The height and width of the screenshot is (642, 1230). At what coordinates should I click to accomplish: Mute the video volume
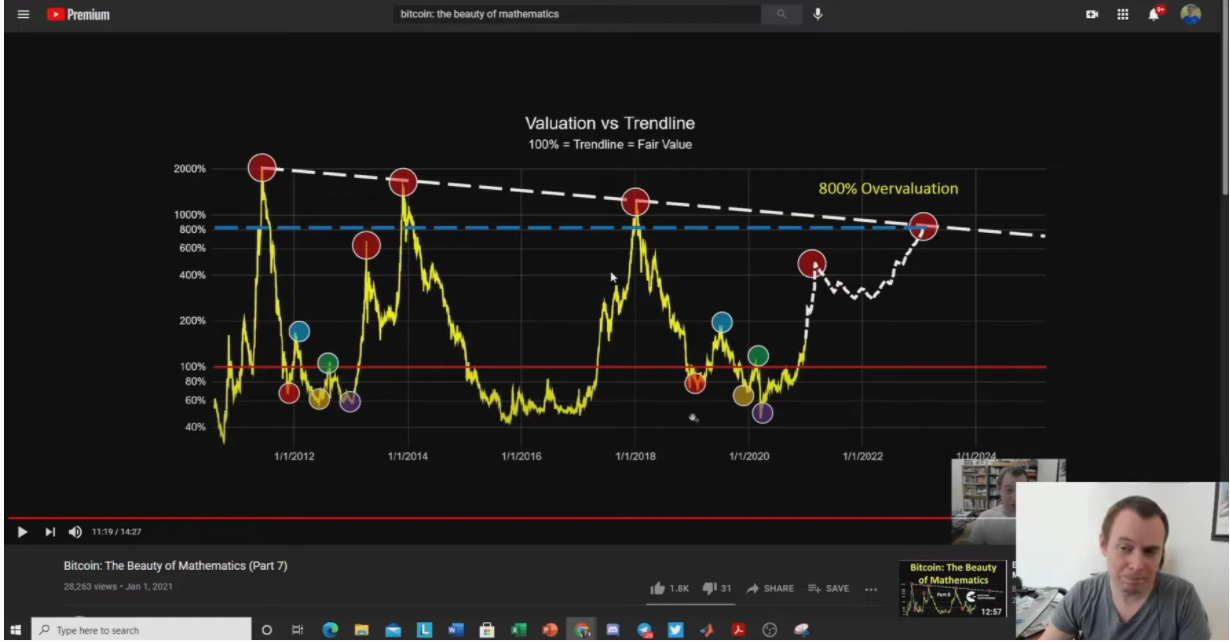point(75,532)
